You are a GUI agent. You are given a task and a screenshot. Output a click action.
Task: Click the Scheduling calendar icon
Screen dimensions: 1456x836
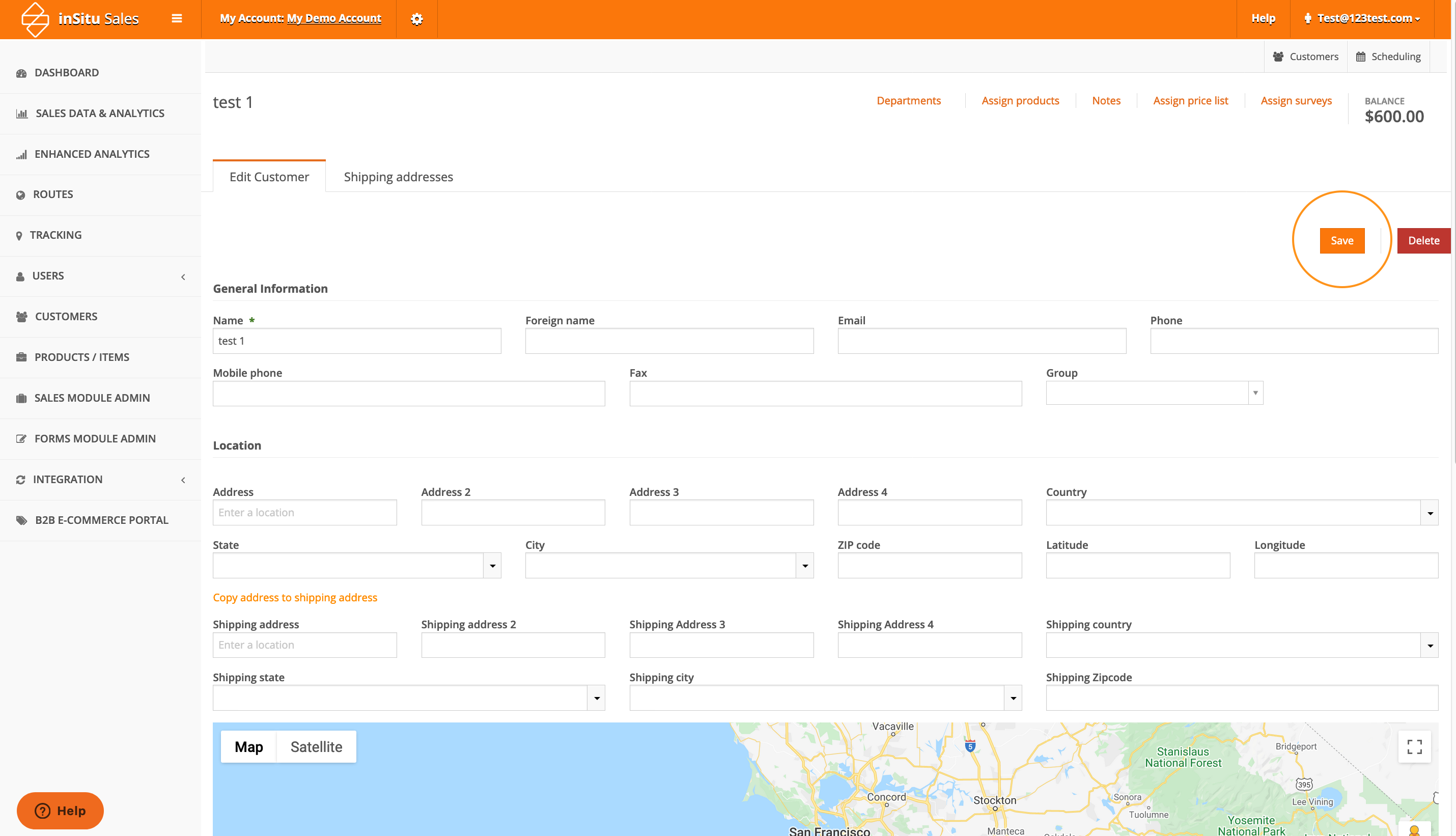coord(1361,57)
